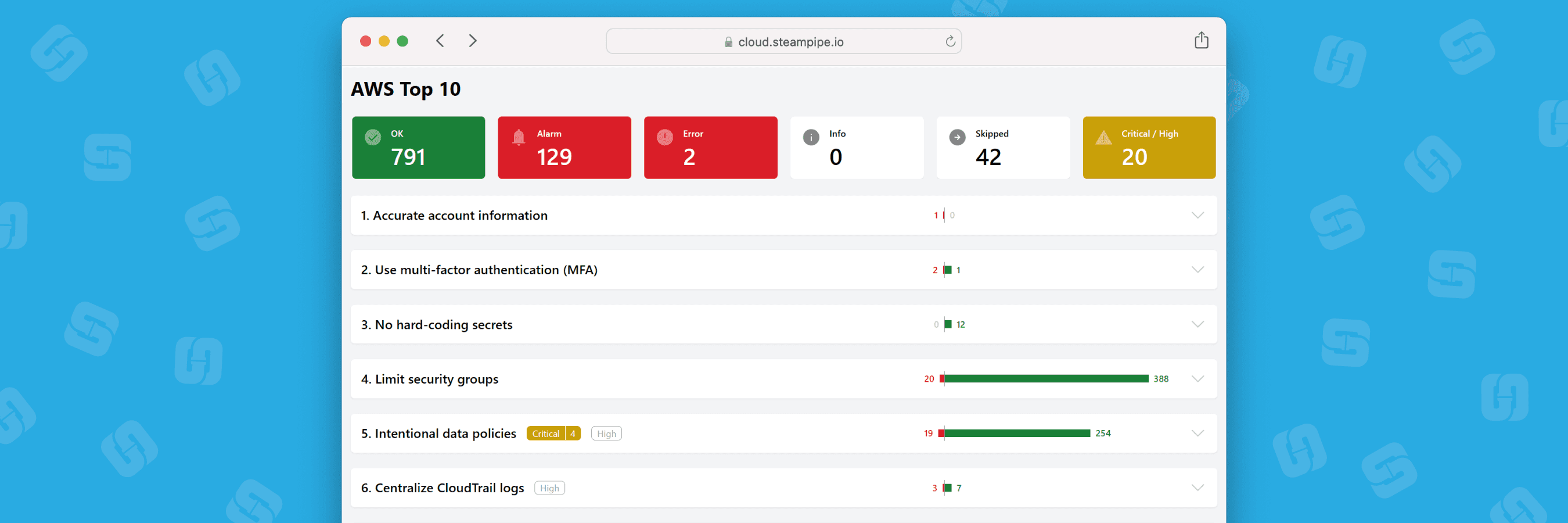Viewport: 1568px width, 523px height.
Task: Select row 5. Intentional data policies
Action: pos(783,434)
